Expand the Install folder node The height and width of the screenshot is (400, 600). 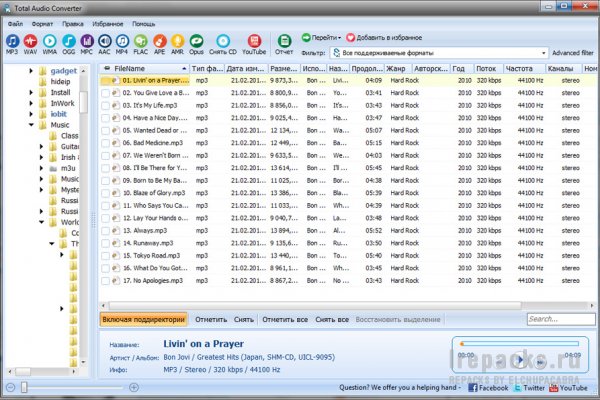[31, 92]
